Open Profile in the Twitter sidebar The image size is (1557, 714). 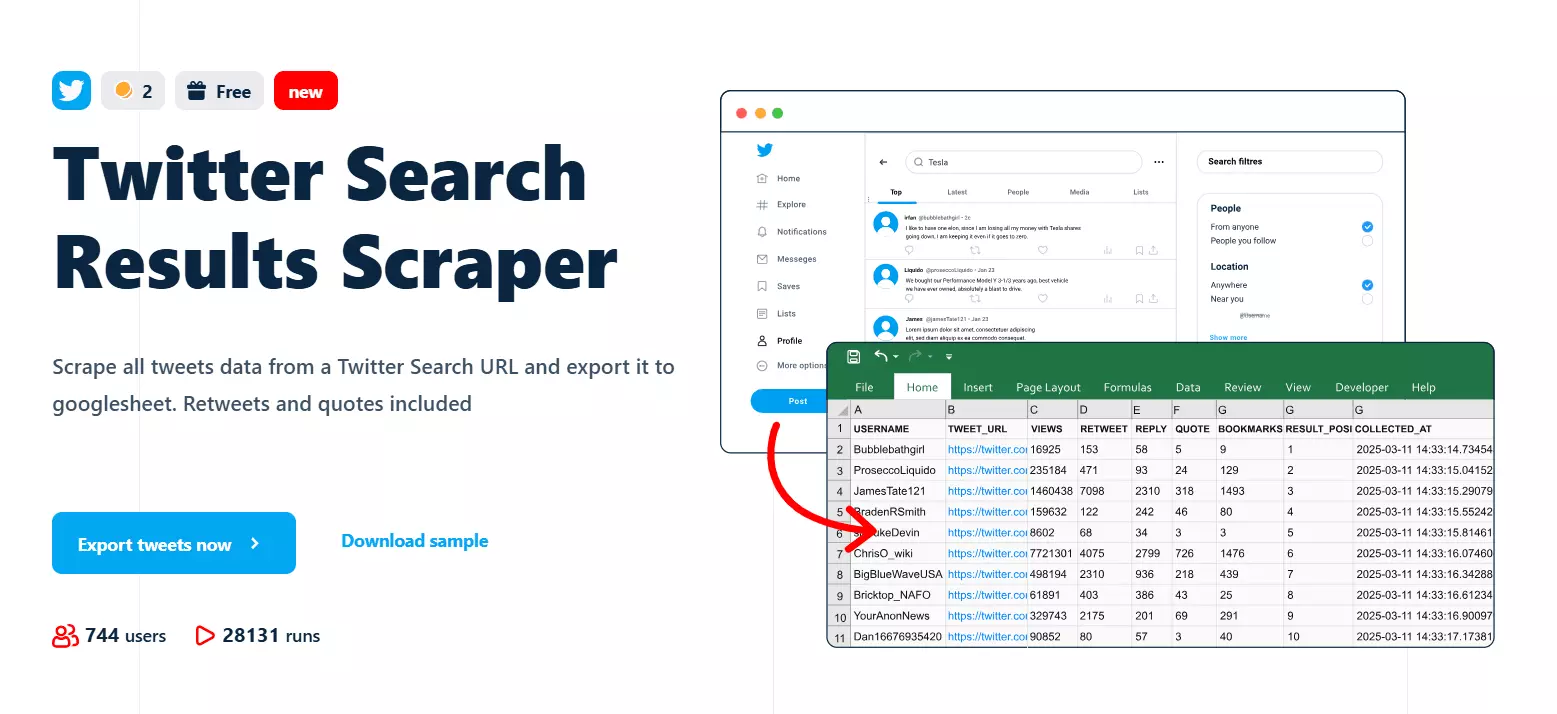[780, 341]
